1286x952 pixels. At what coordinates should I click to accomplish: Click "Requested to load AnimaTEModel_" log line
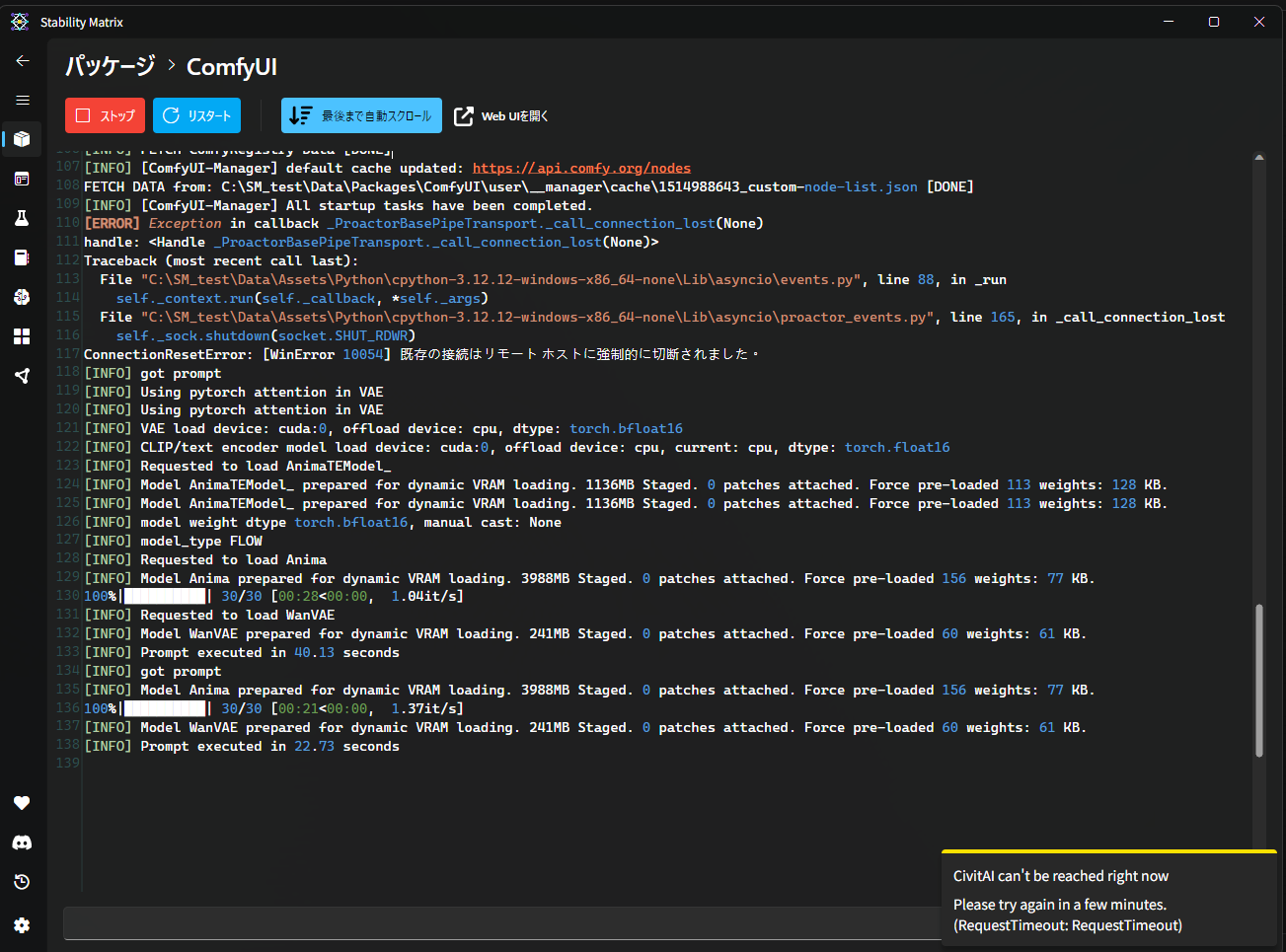coord(238,467)
